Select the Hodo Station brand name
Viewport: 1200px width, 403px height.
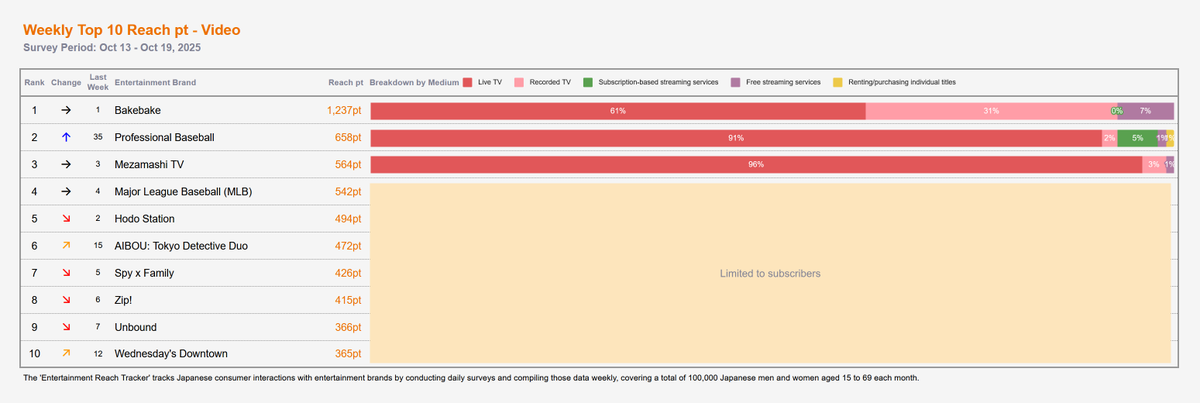tap(145, 218)
